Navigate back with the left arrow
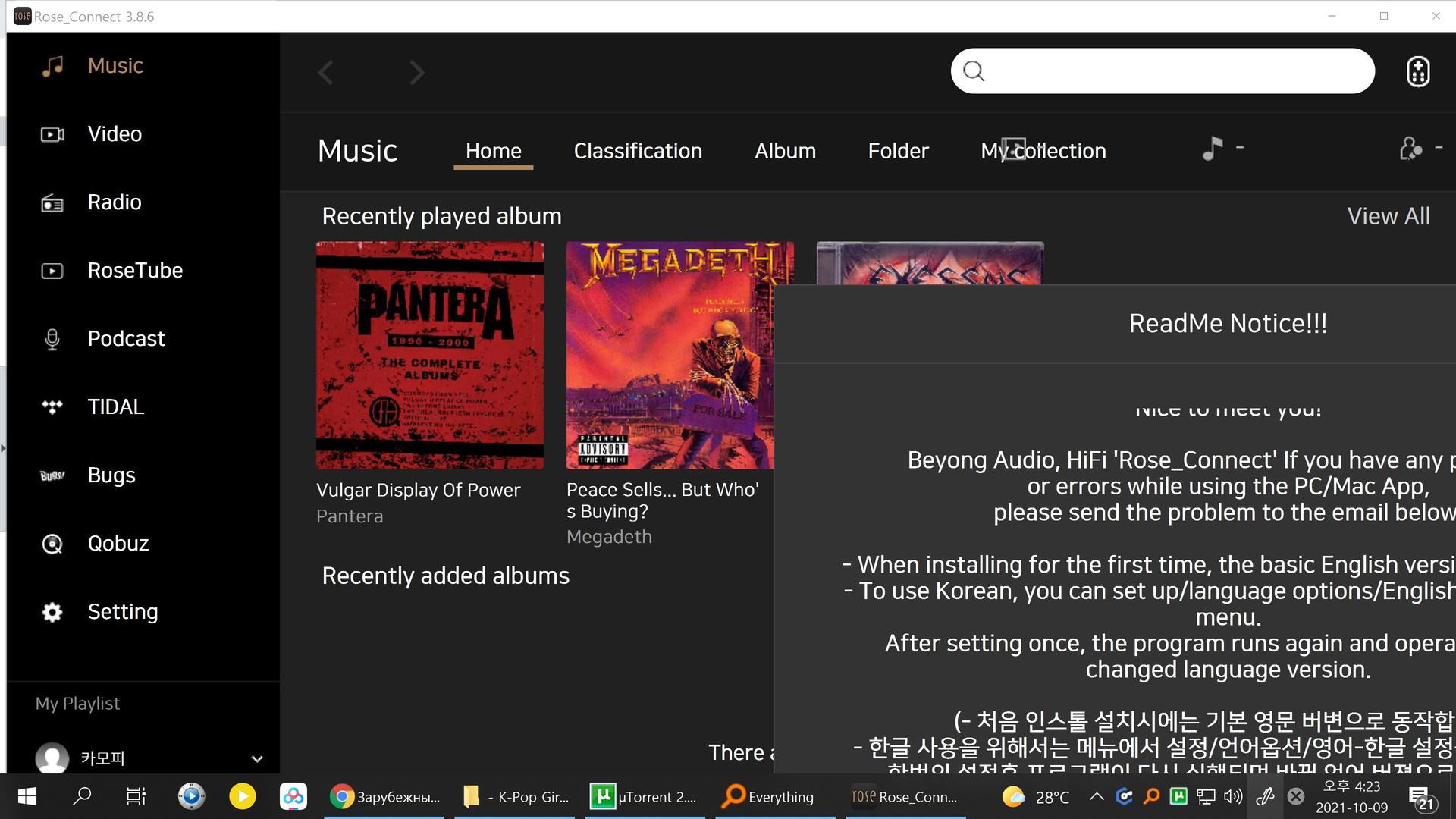This screenshot has height=819, width=1456. [x=326, y=73]
